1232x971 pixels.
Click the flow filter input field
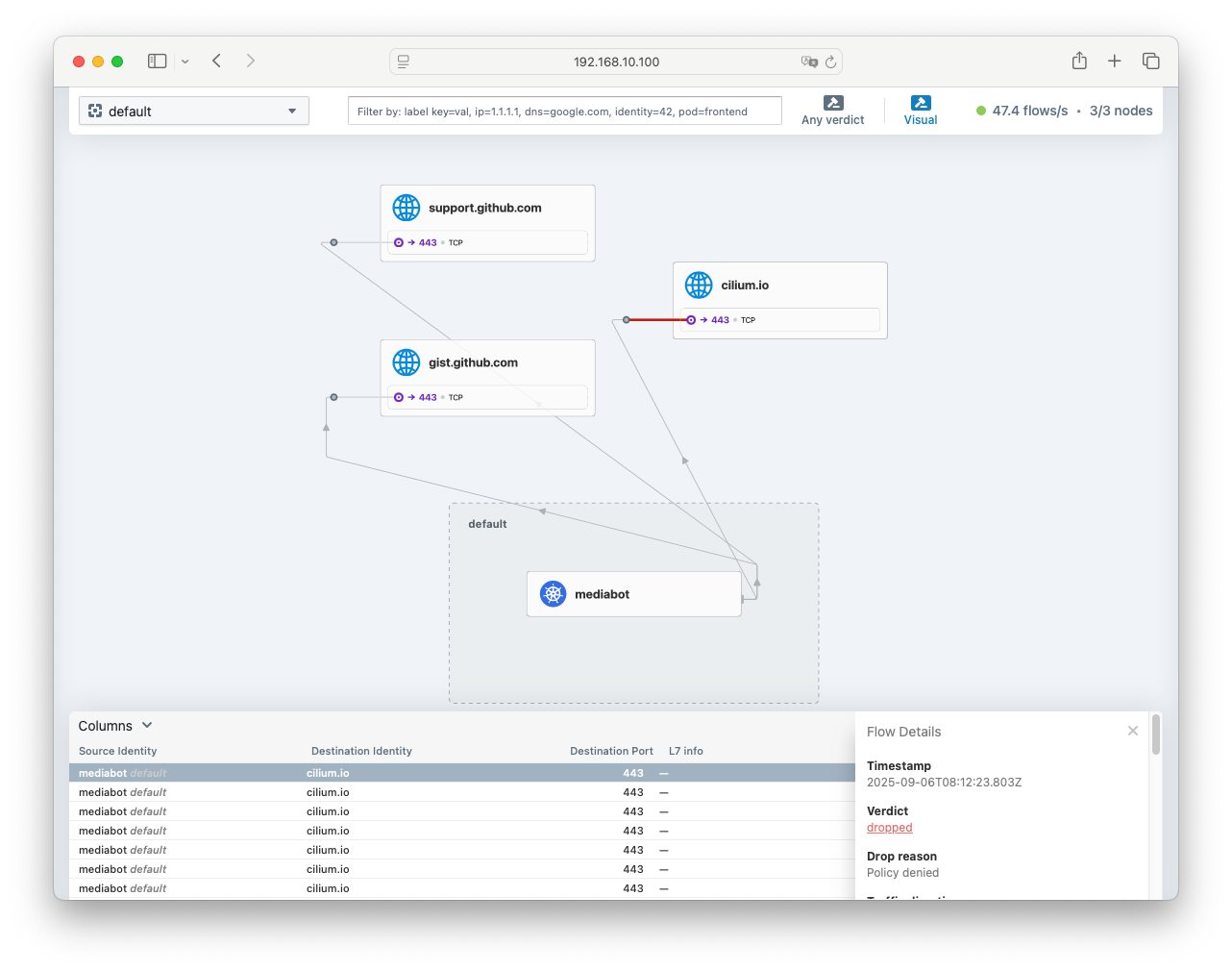point(564,111)
